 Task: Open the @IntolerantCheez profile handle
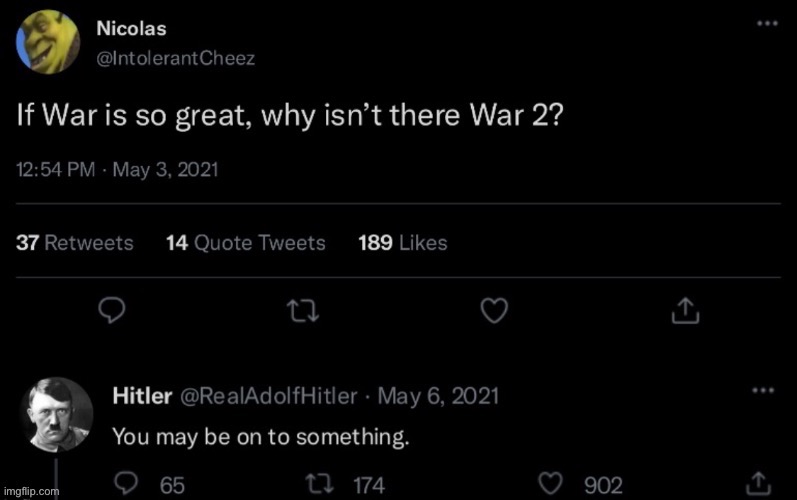(x=176, y=58)
